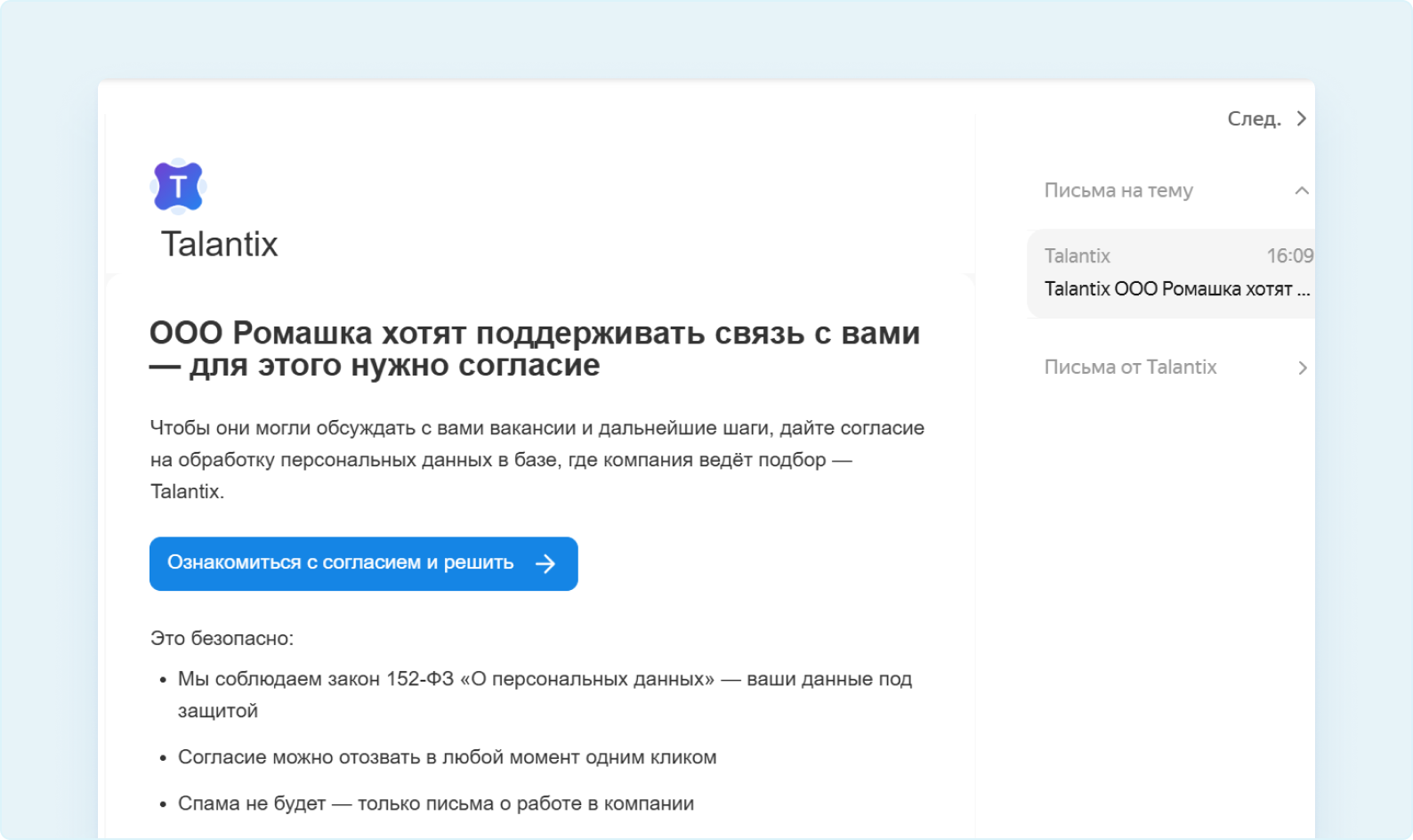Click the Talantix logo icon
Viewport: 1413px width, 840px height.
tap(178, 187)
